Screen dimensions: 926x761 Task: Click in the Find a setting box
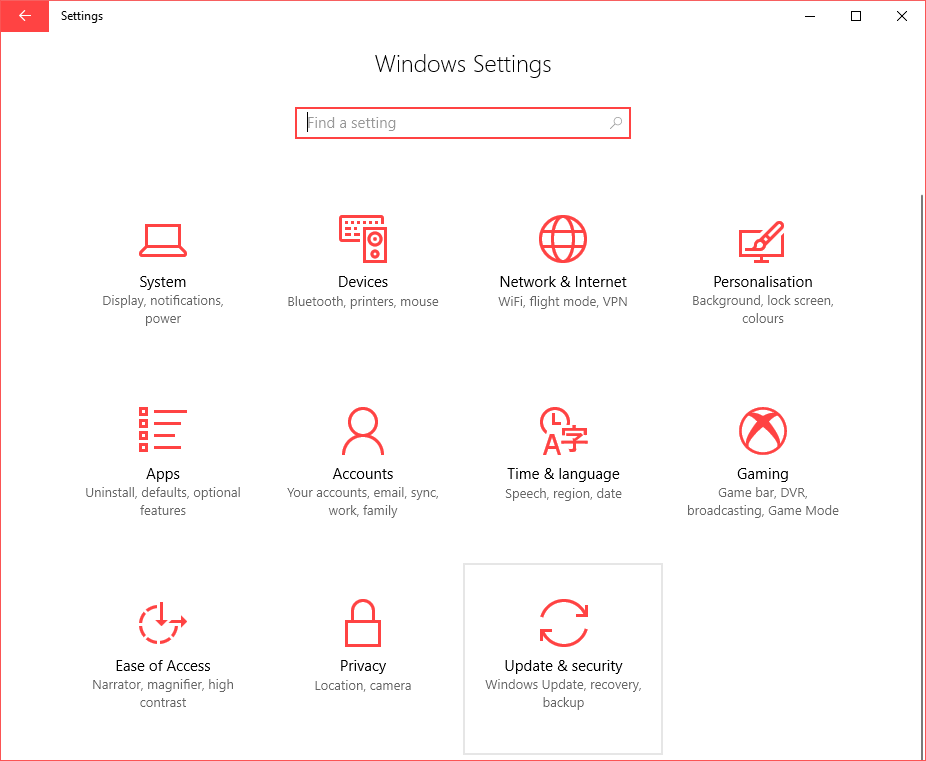450,123
